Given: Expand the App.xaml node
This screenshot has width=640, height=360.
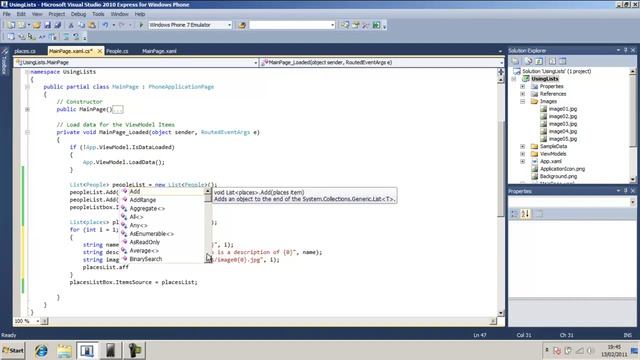Looking at the screenshot, I should [x=523, y=161].
